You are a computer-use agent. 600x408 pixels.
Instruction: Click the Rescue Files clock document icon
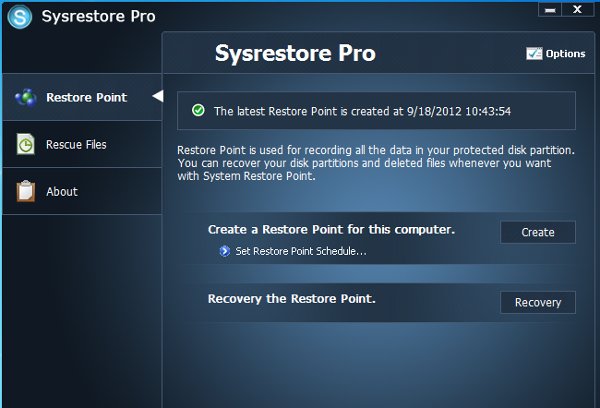(26, 144)
